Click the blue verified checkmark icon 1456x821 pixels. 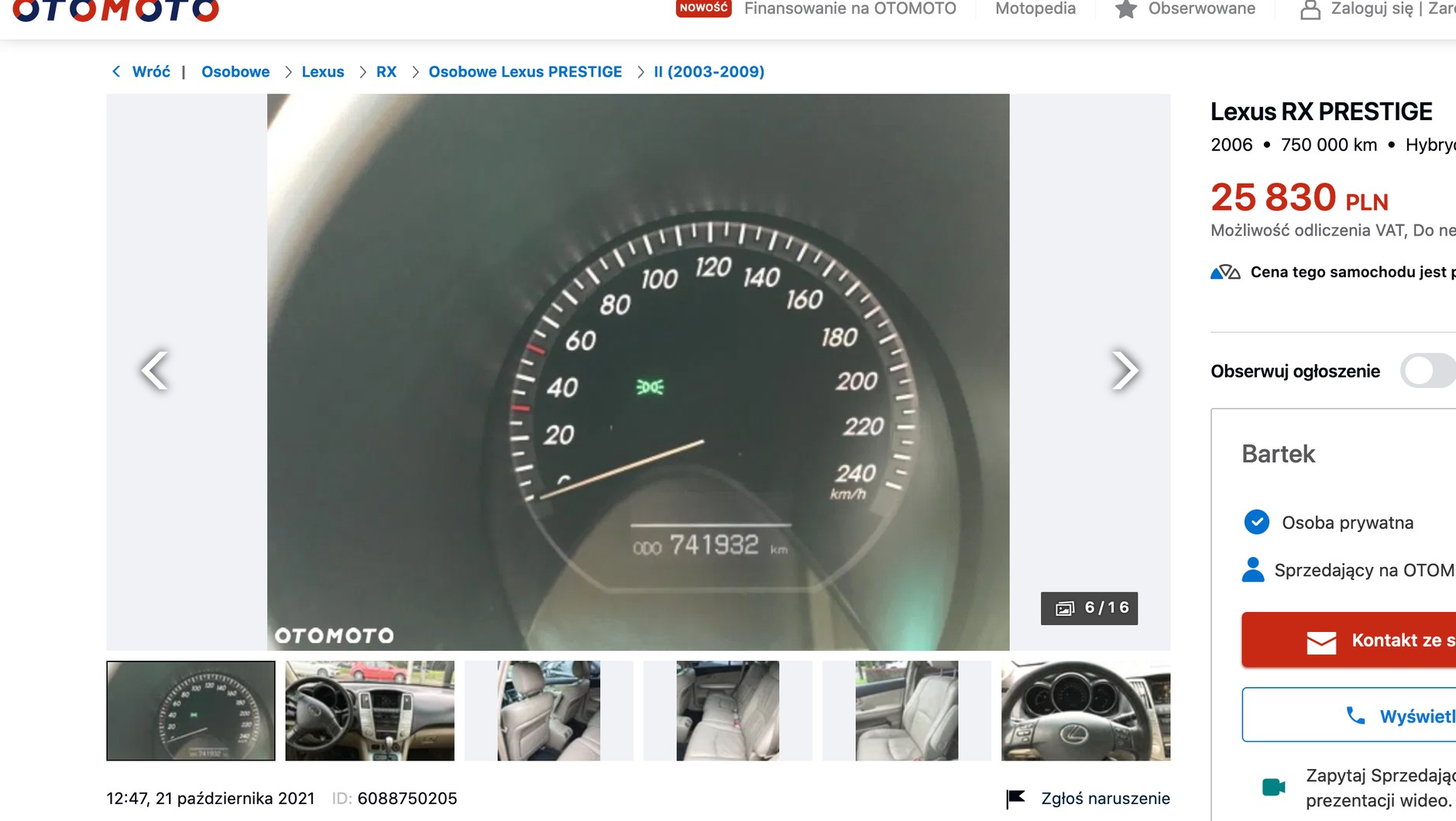point(1256,522)
